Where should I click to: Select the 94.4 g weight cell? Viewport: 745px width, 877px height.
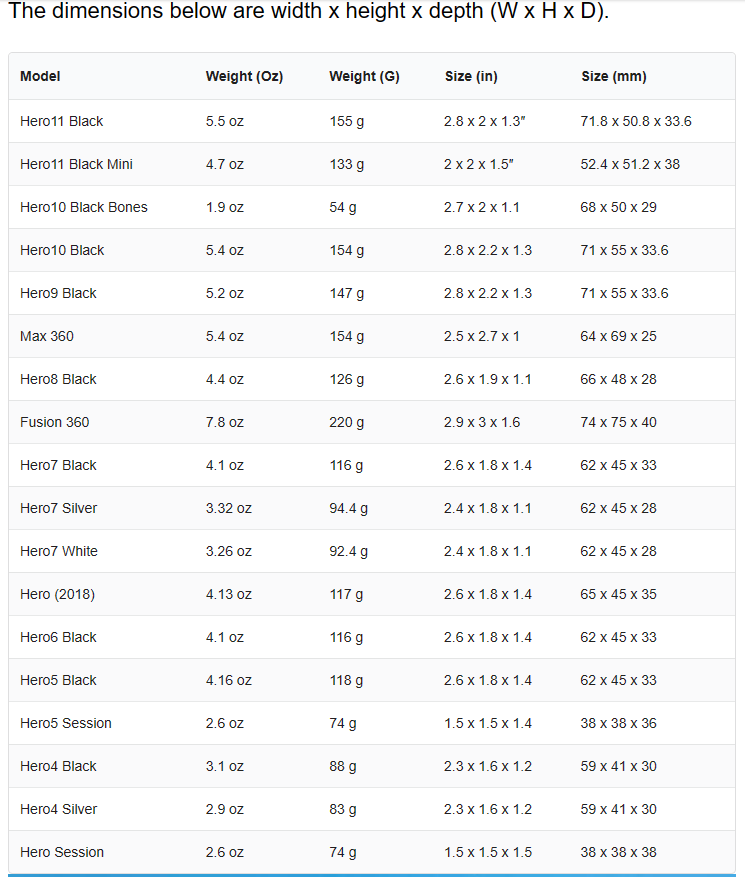coord(348,508)
